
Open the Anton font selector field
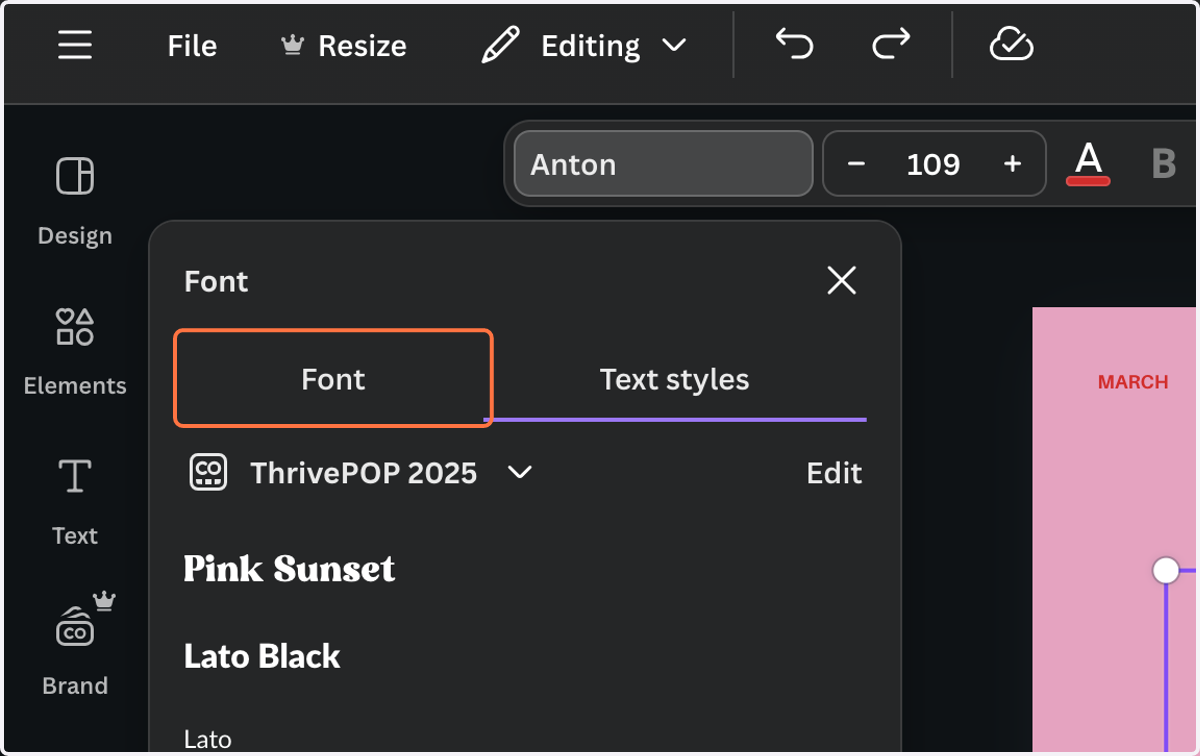(x=663, y=164)
